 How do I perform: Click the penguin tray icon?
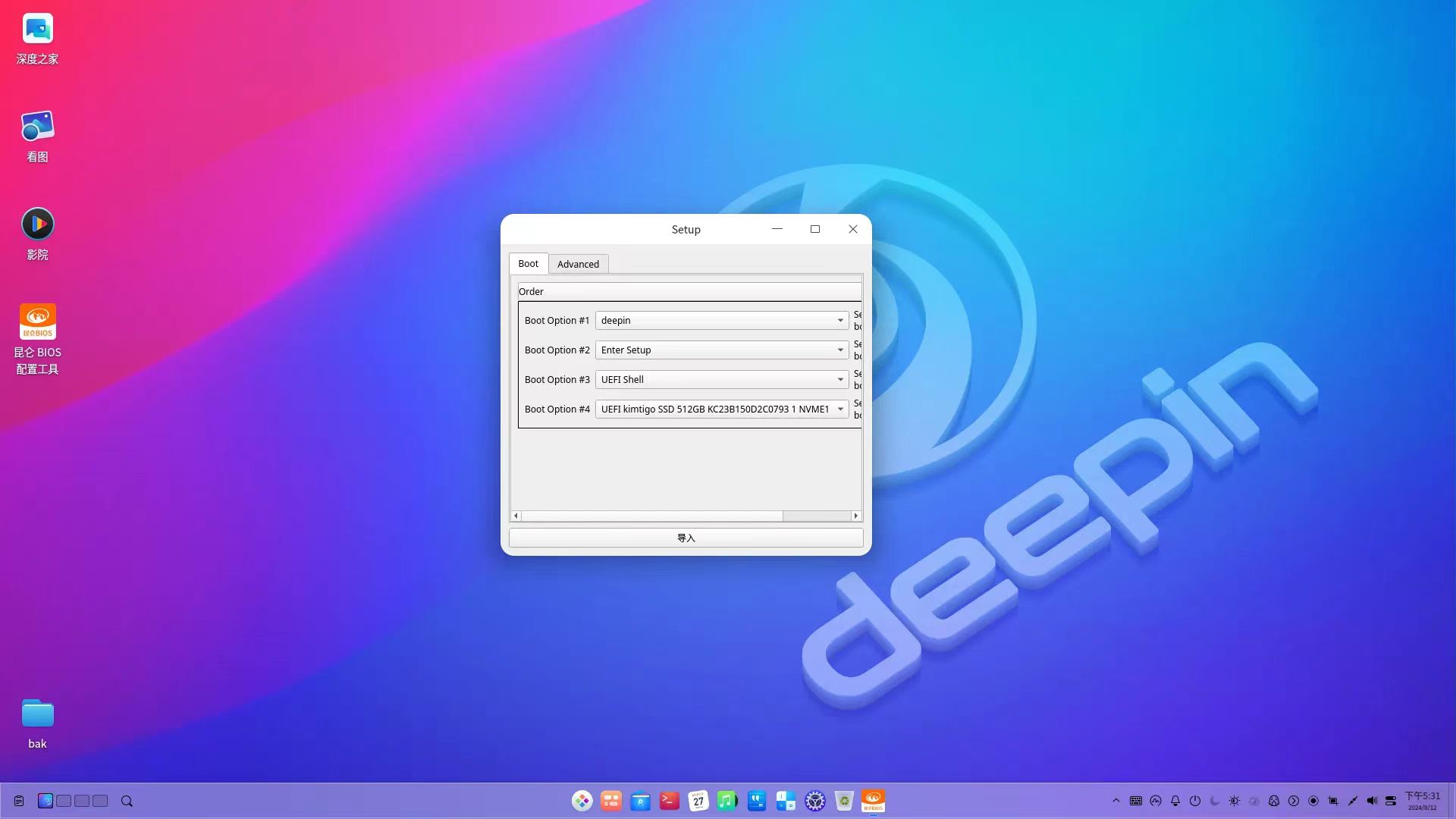click(x=1274, y=801)
